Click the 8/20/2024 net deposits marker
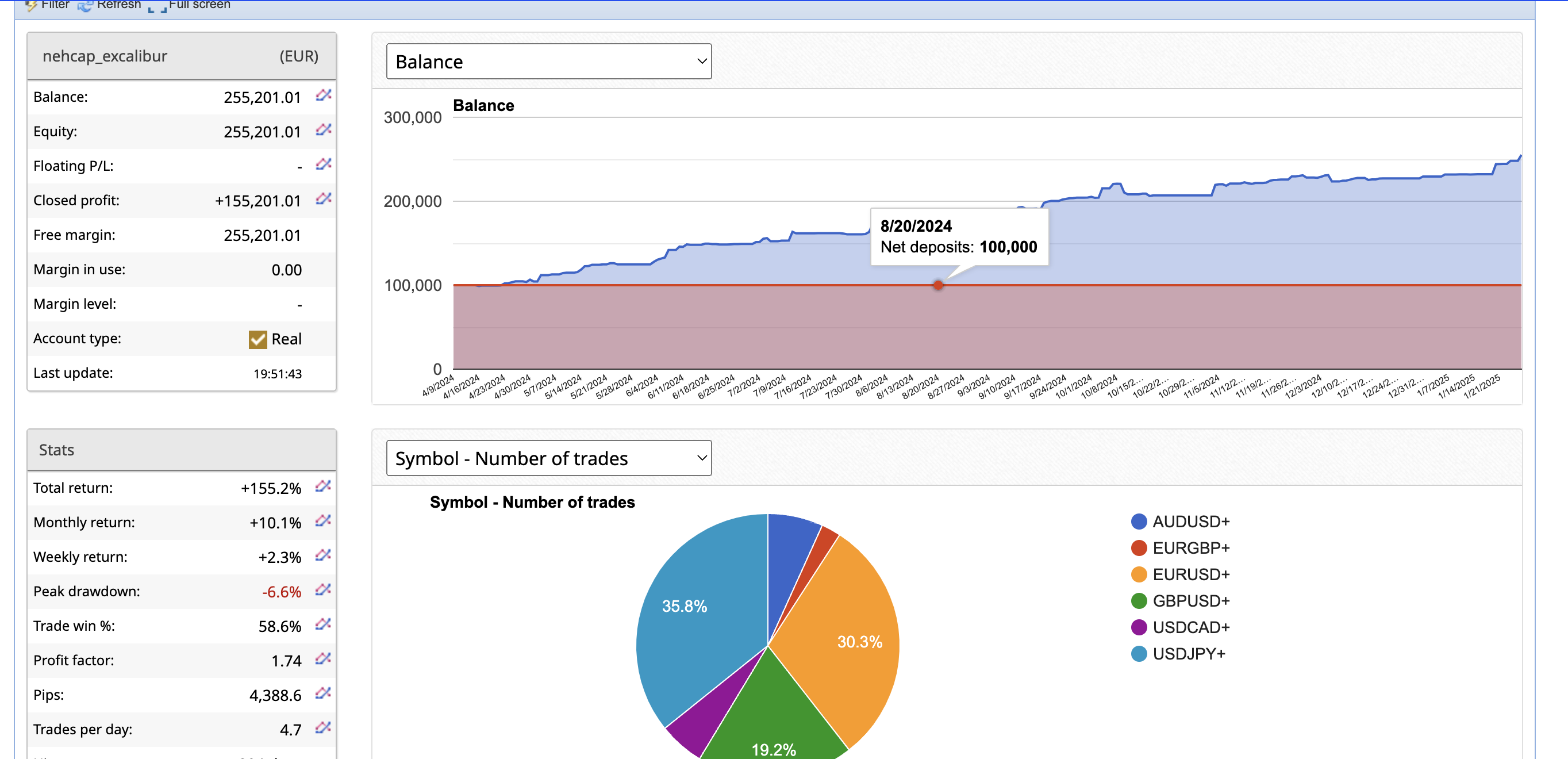This screenshot has height=759, width=1568. [938, 285]
